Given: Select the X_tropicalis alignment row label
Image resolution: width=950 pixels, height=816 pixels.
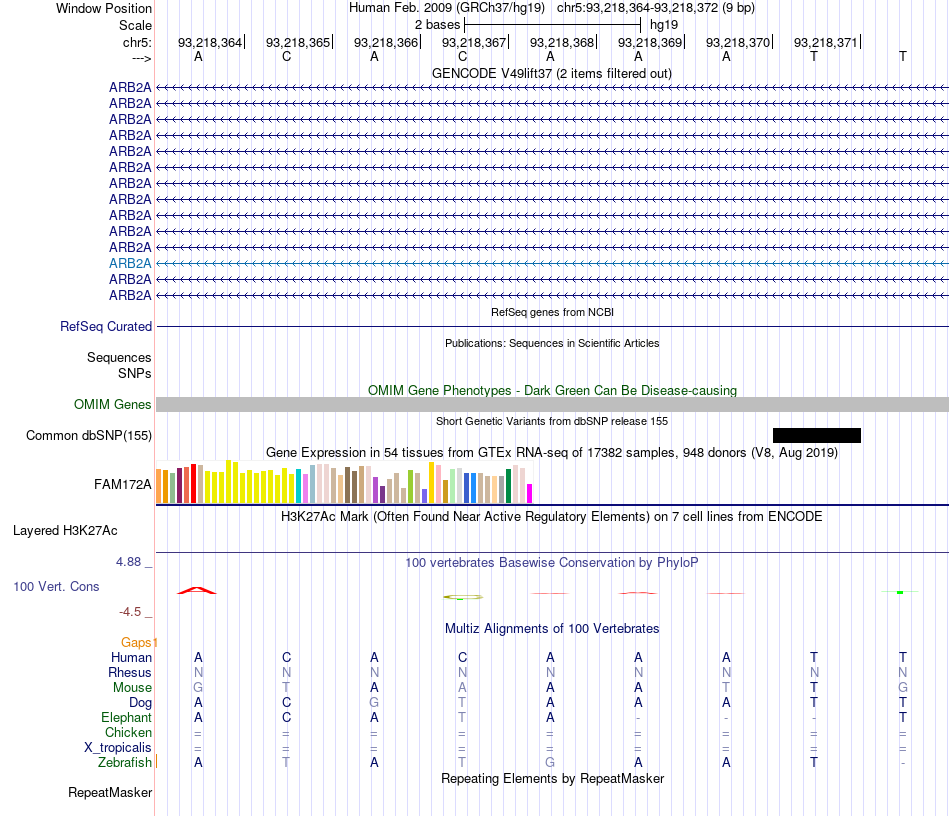Looking at the screenshot, I should (118, 748).
